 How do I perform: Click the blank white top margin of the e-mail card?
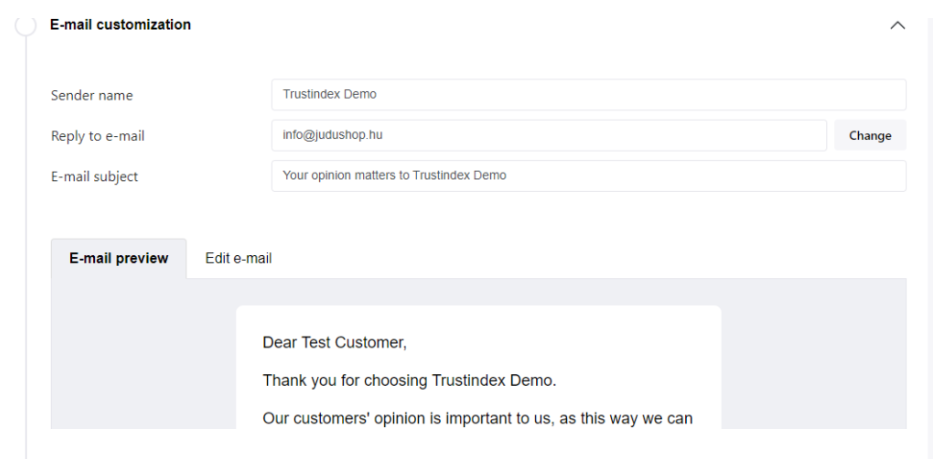point(478,316)
